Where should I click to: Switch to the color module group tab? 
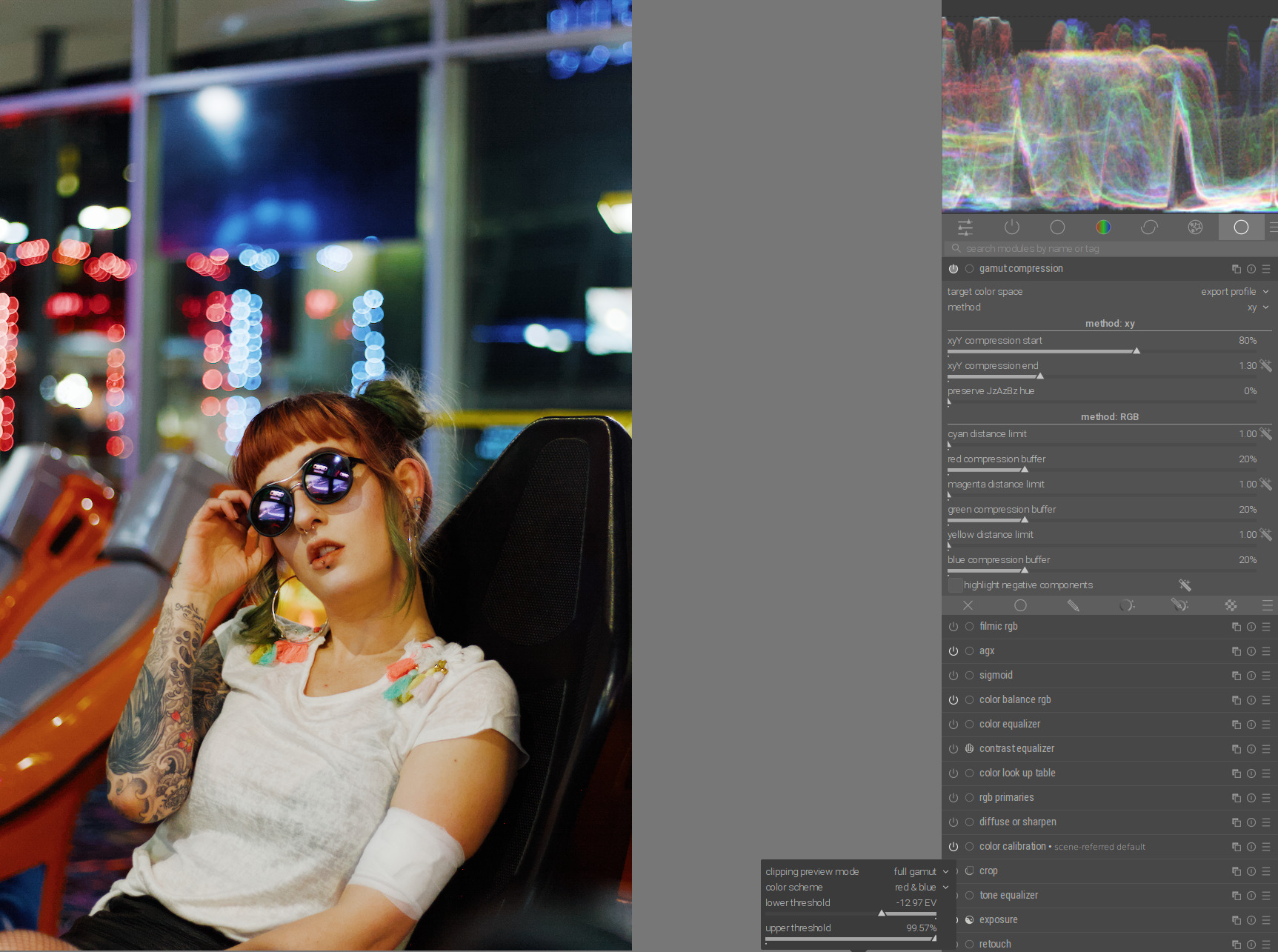(x=1103, y=227)
